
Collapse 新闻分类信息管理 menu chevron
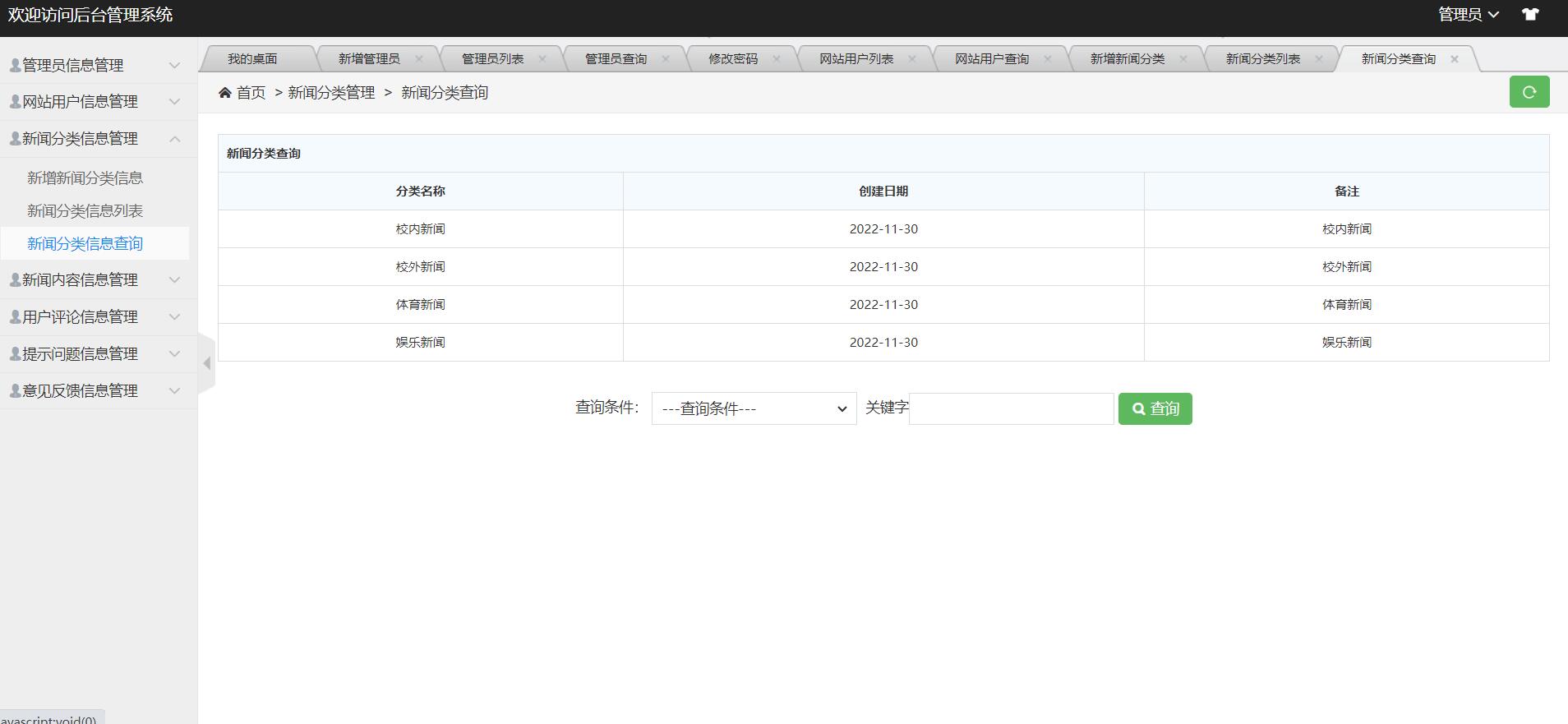174,139
